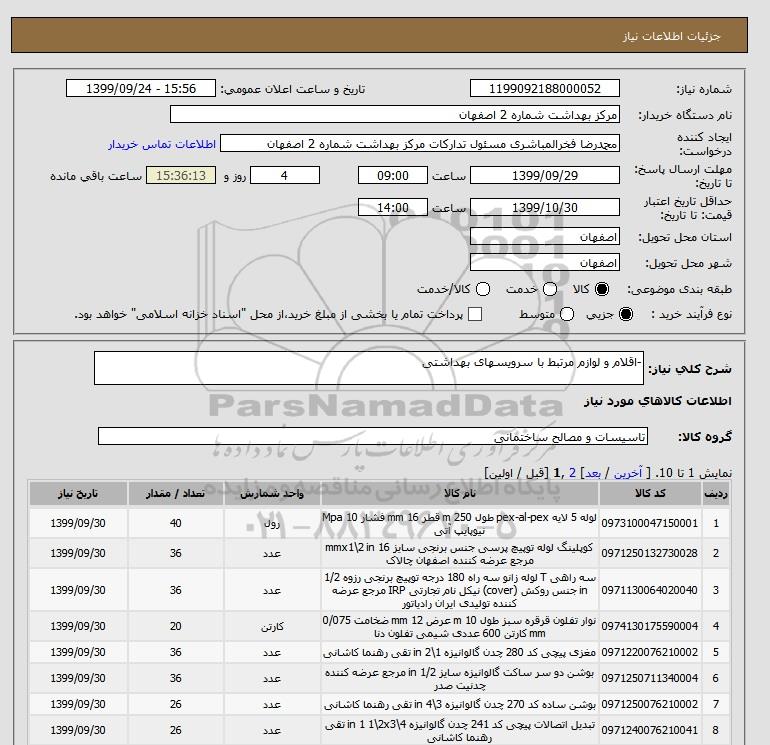Click the quantity 40 in row 1
The width and height of the screenshot is (770, 745).
[x=175, y=524]
